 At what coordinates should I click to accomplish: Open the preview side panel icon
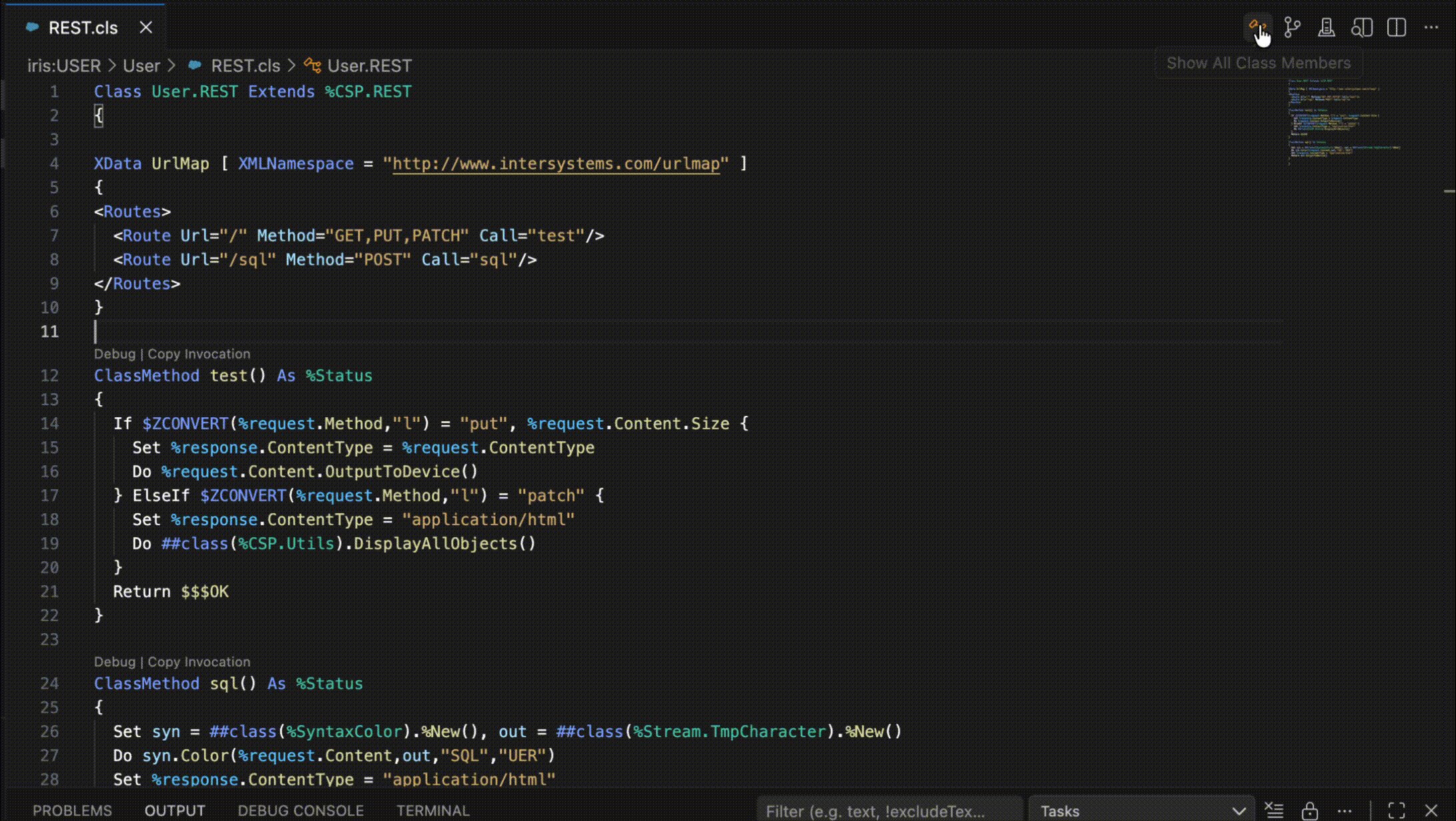coord(1361,27)
